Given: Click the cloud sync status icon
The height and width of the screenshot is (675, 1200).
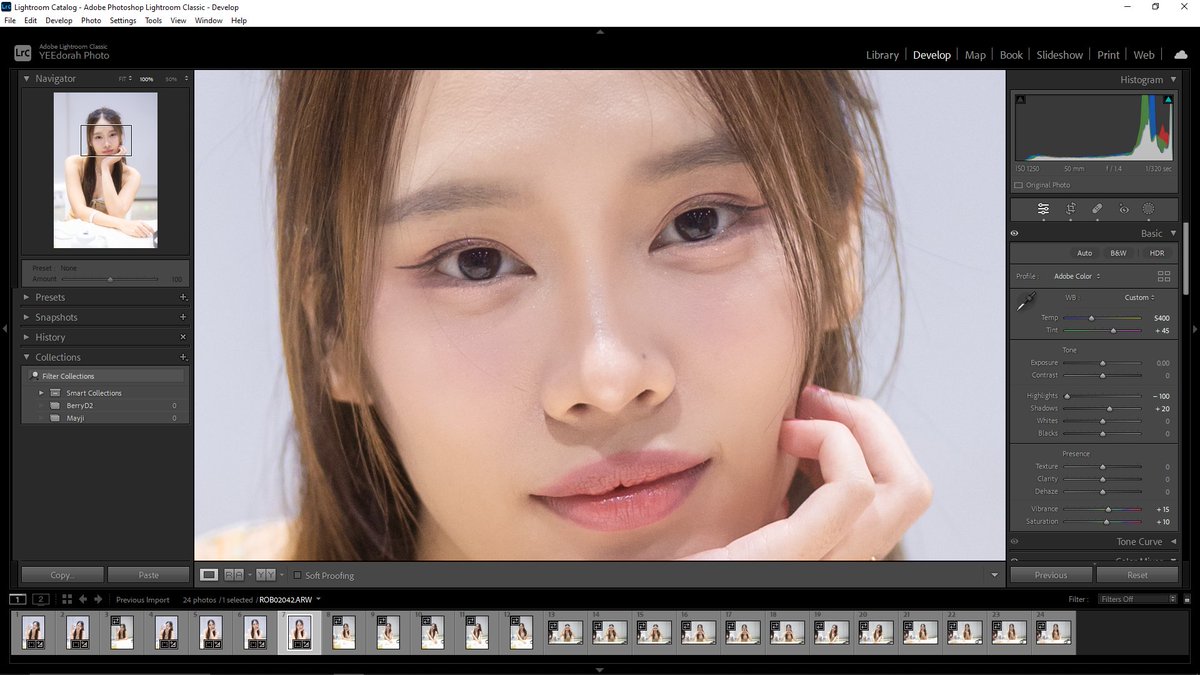Looking at the screenshot, I should [1180, 54].
